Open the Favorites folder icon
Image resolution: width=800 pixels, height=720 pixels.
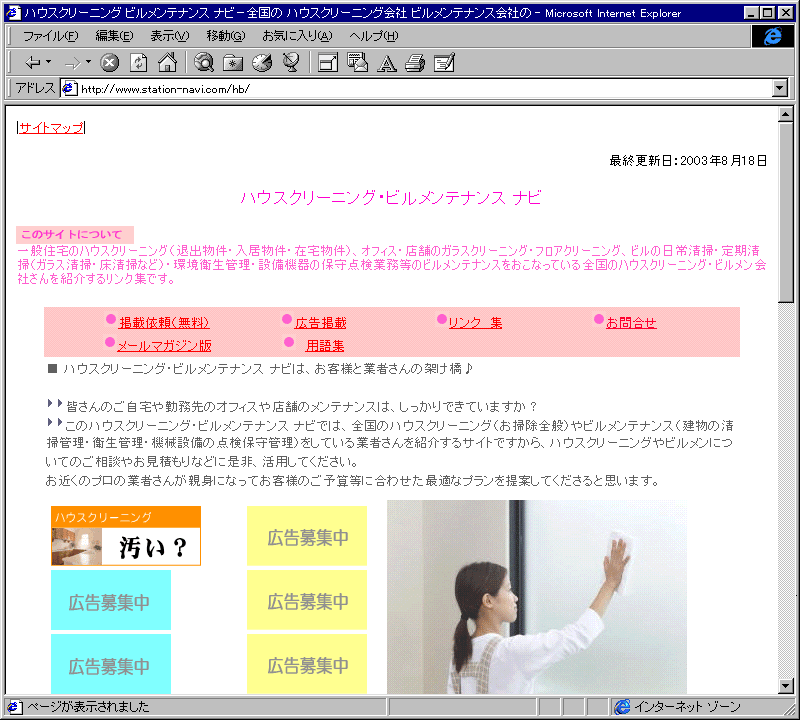pos(233,63)
